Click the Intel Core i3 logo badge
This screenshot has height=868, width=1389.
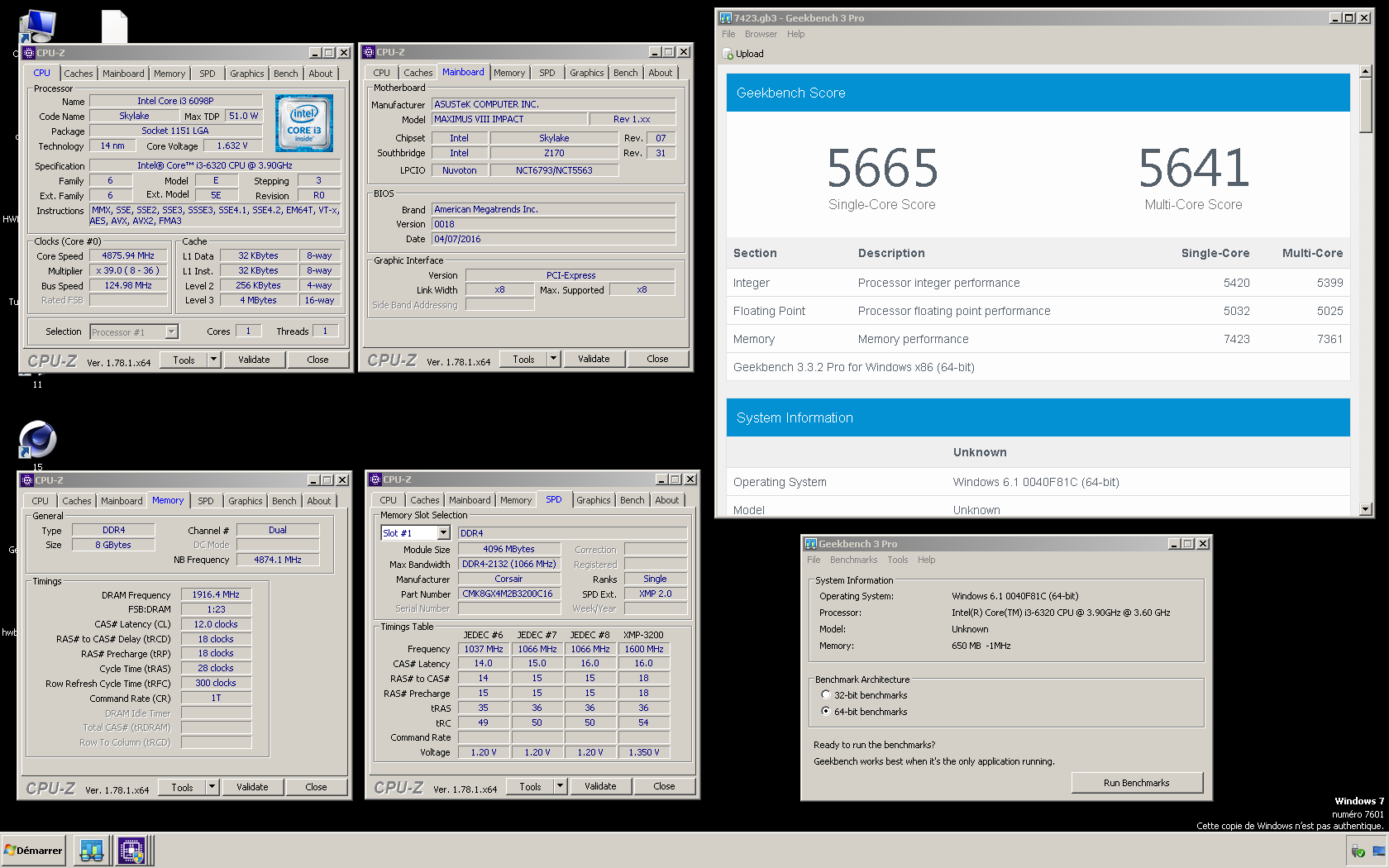(304, 123)
